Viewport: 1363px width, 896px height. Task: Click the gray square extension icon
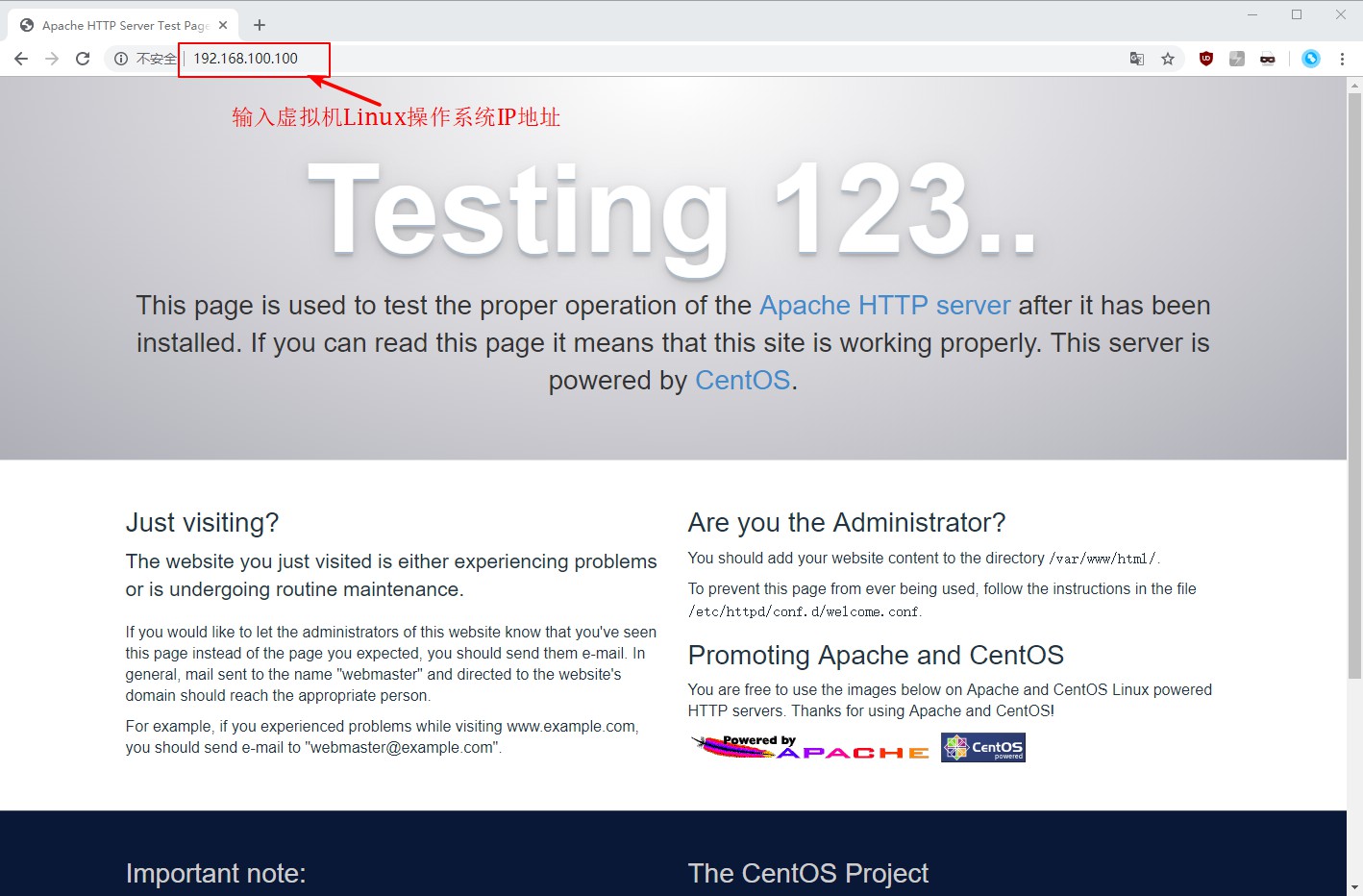tap(1237, 59)
